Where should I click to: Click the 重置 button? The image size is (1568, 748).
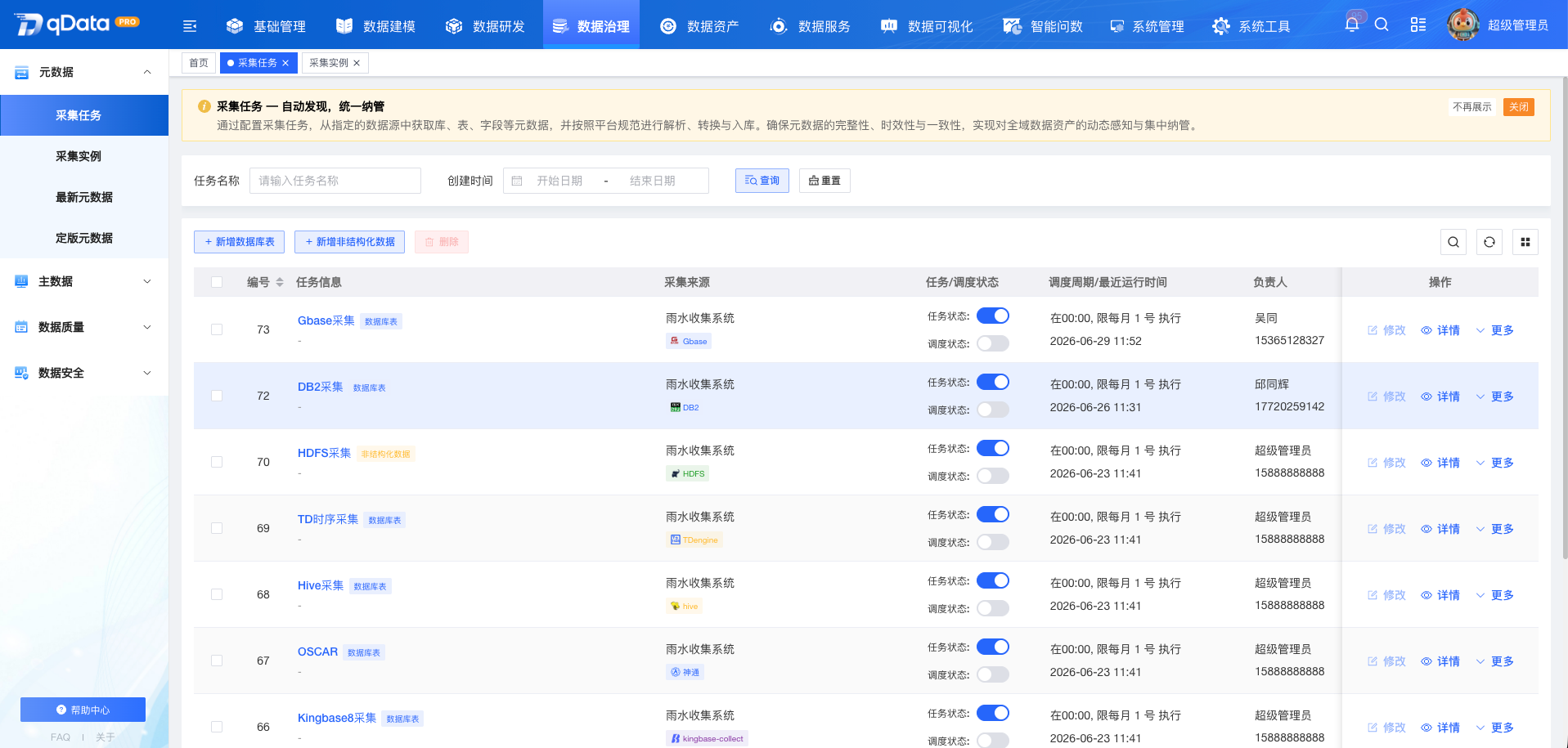pyautogui.click(x=824, y=181)
